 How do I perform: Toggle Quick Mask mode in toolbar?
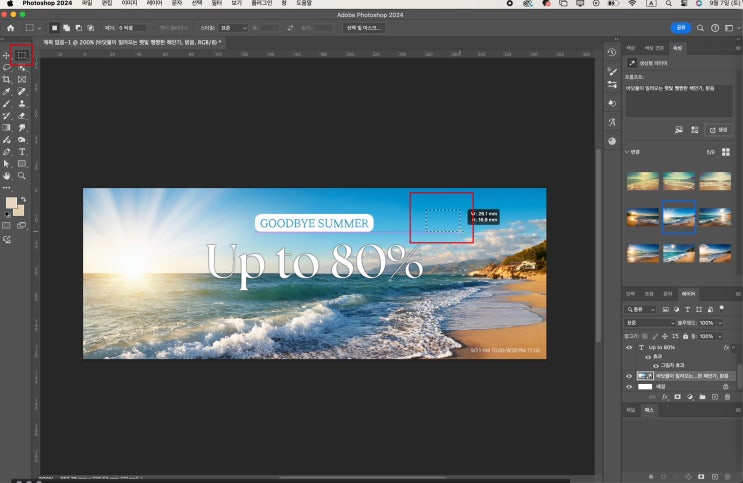click(x=6, y=226)
